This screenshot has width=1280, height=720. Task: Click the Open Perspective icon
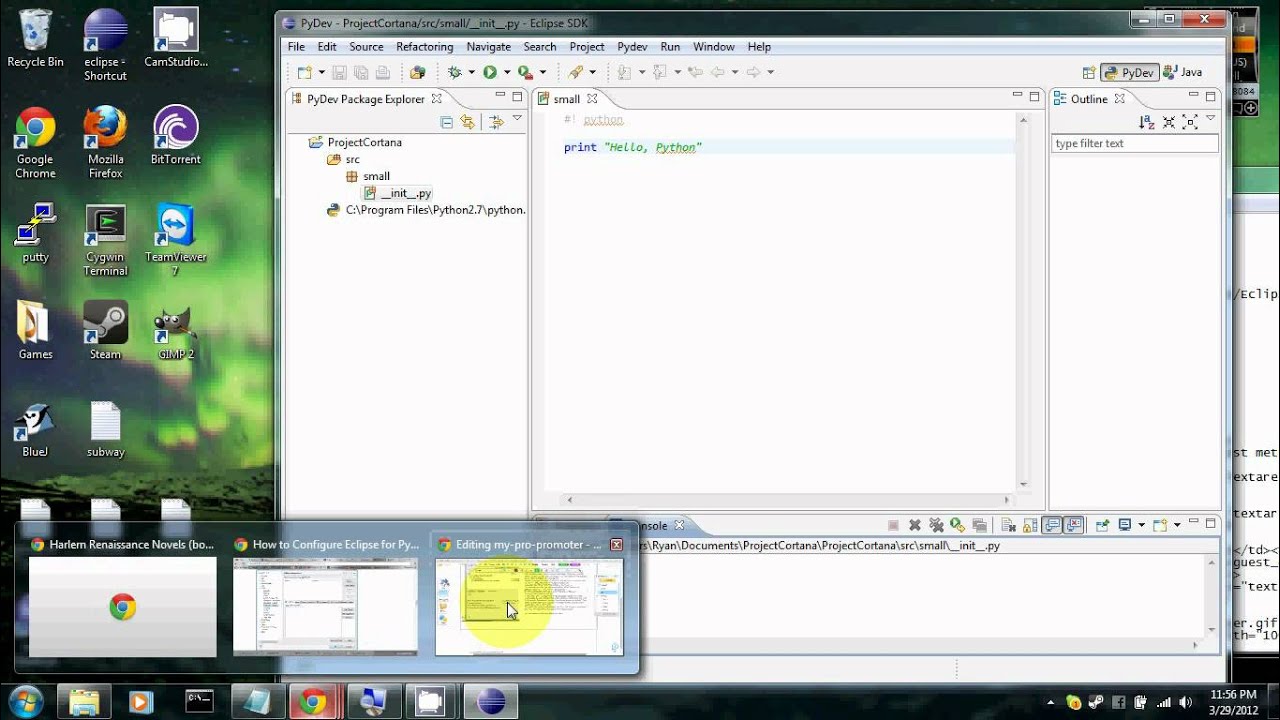click(1088, 73)
